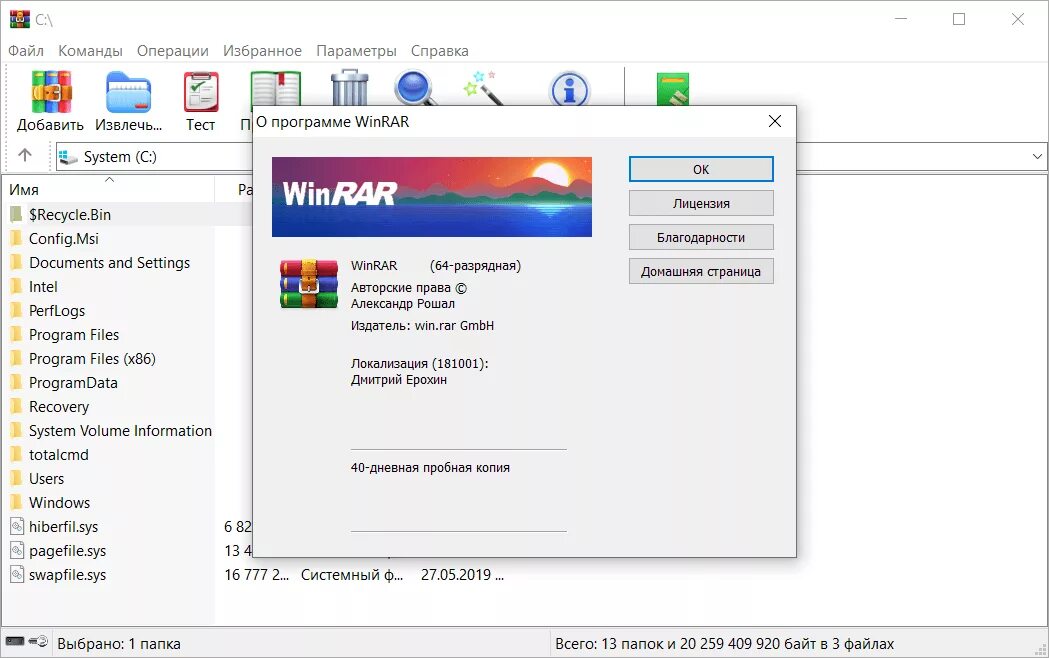Select the totalcmd folder
The height and width of the screenshot is (658, 1049).
pos(58,455)
